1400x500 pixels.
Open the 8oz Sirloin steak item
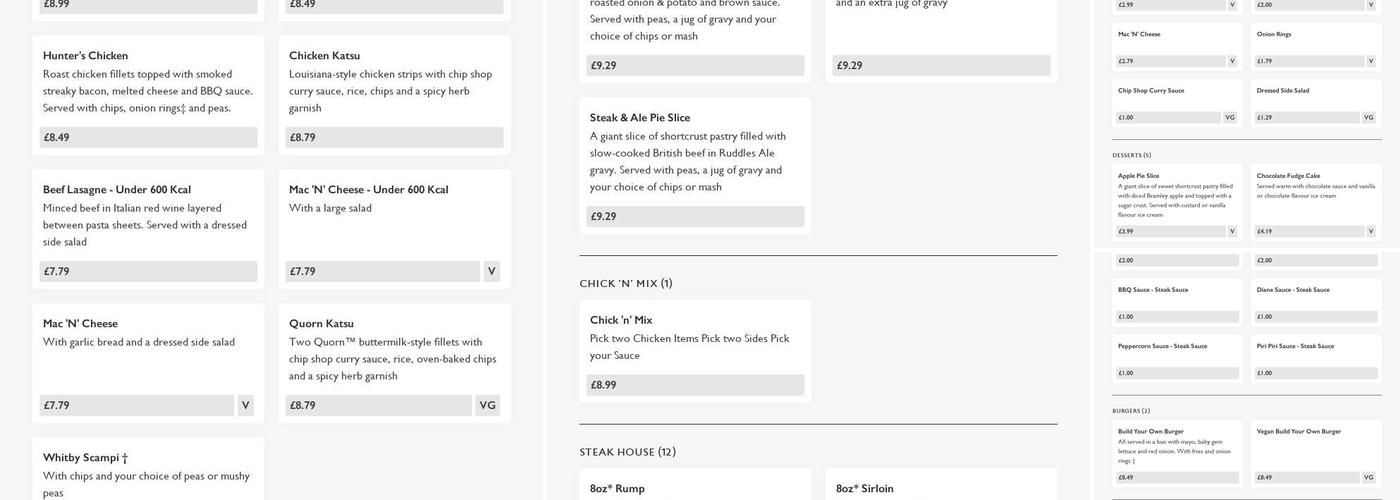[865, 488]
